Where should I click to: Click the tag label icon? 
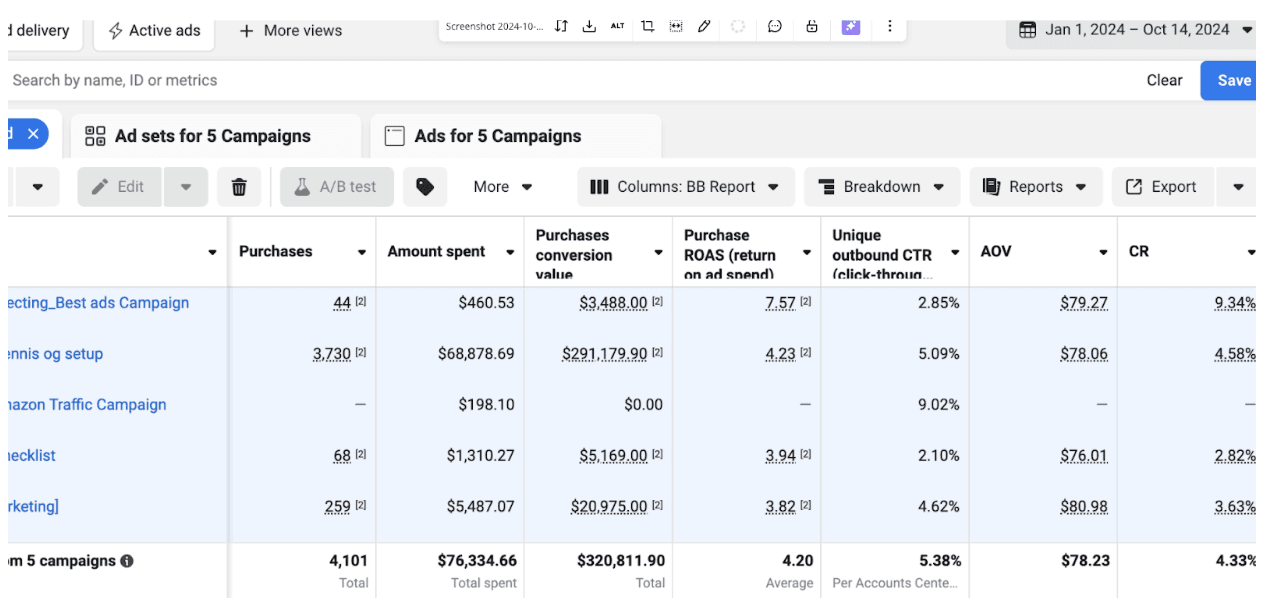425,187
